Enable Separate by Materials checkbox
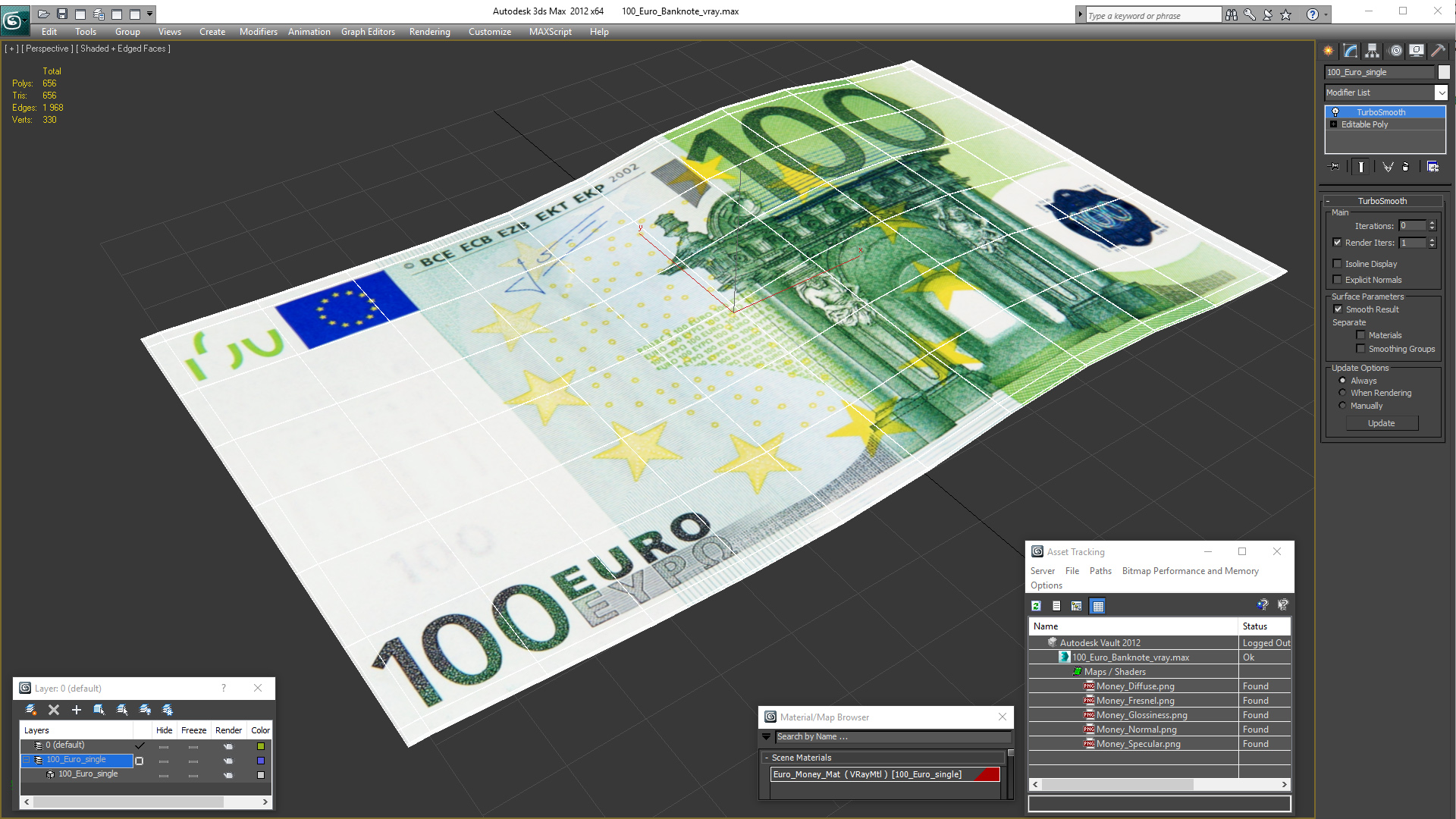1456x819 pixels. [x=1361, y=335]
